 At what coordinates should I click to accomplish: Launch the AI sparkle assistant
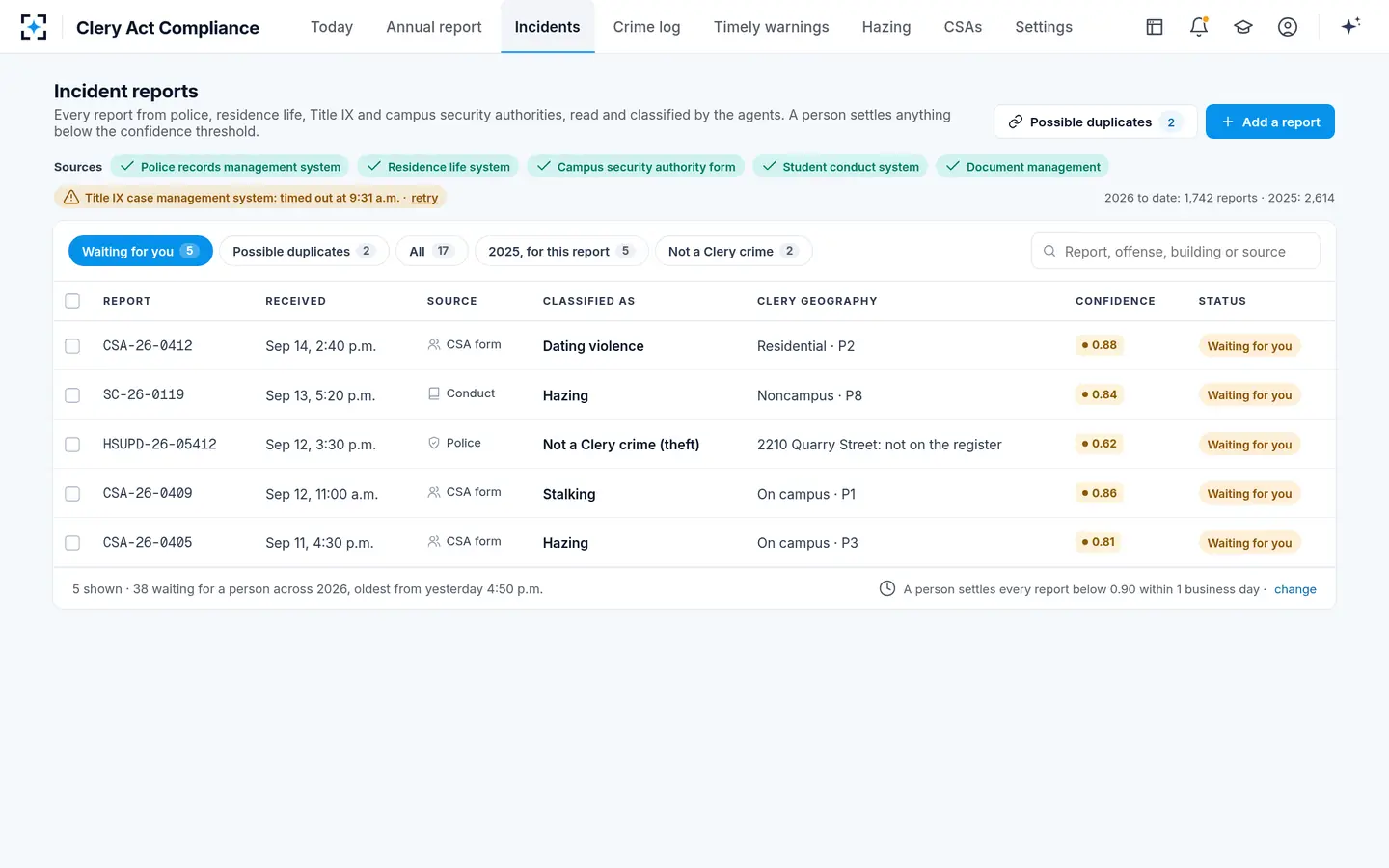point(1350,26)
